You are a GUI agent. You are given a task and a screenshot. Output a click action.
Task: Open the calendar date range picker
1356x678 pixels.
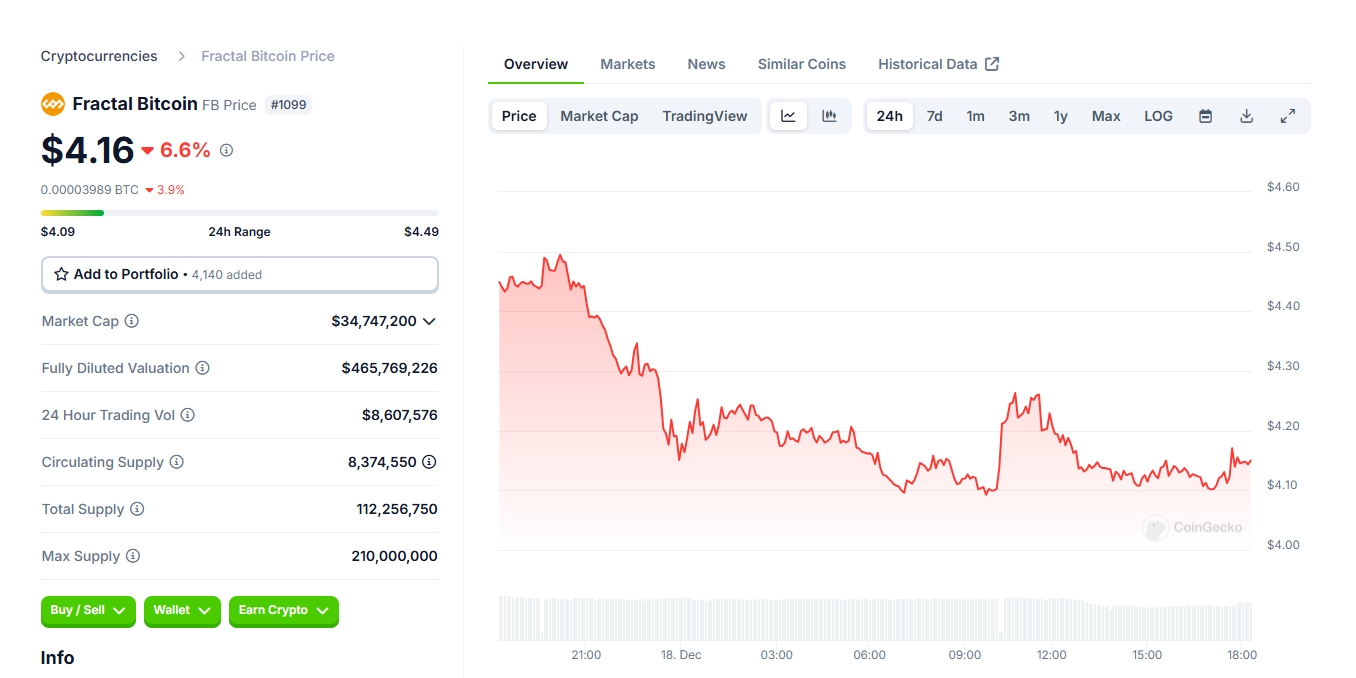click(1205, 116)
